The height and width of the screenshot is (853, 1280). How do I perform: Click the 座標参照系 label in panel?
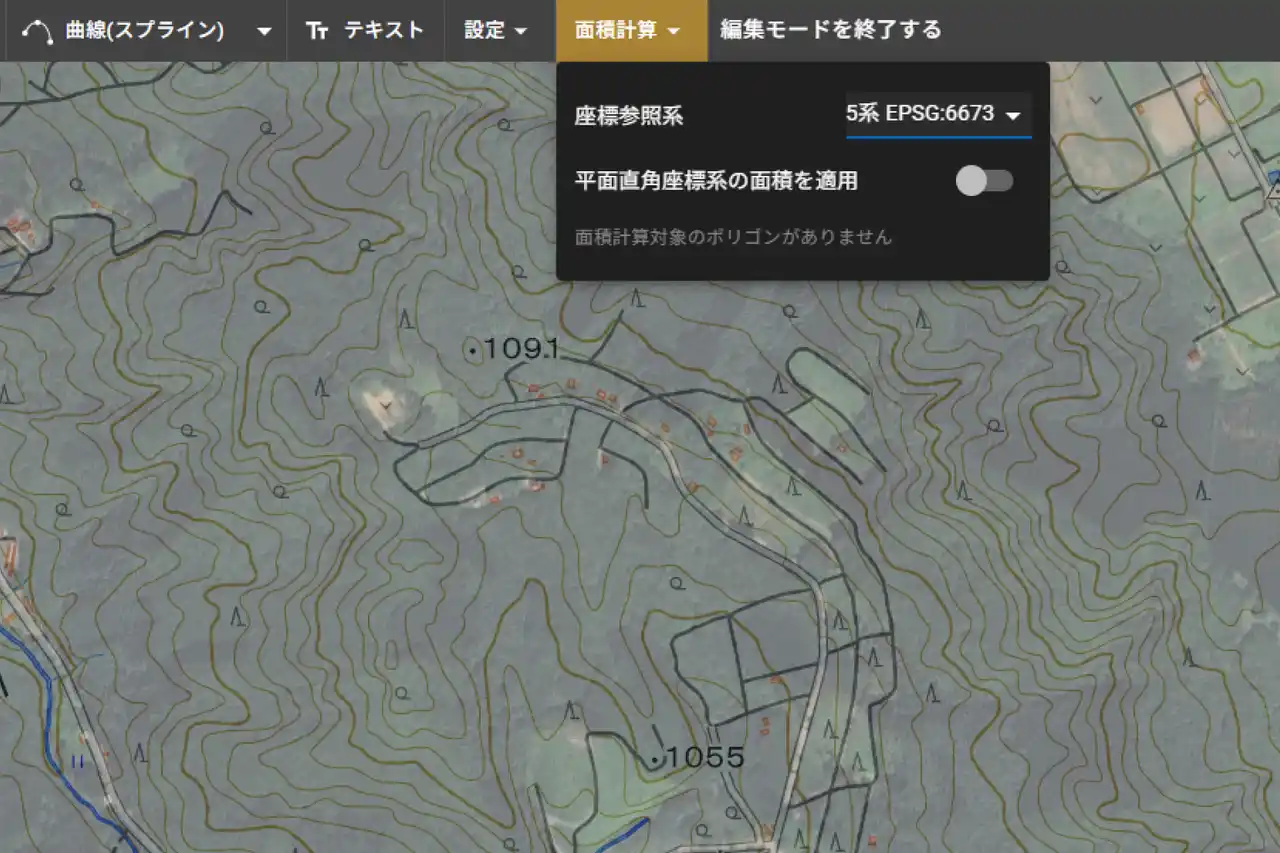(629, 116)
